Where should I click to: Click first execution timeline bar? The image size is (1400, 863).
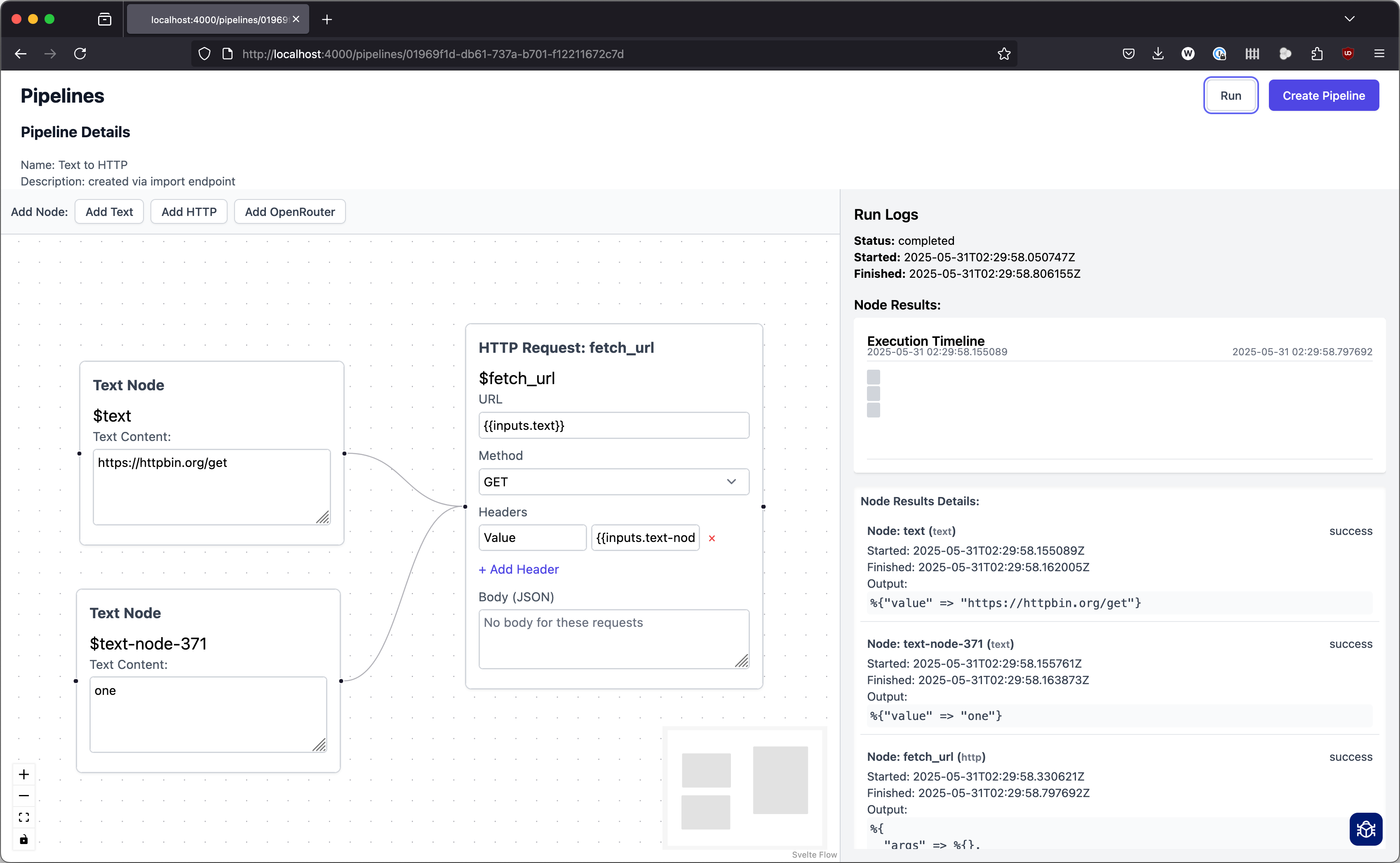pyautogui.click(x=873, y=377)
